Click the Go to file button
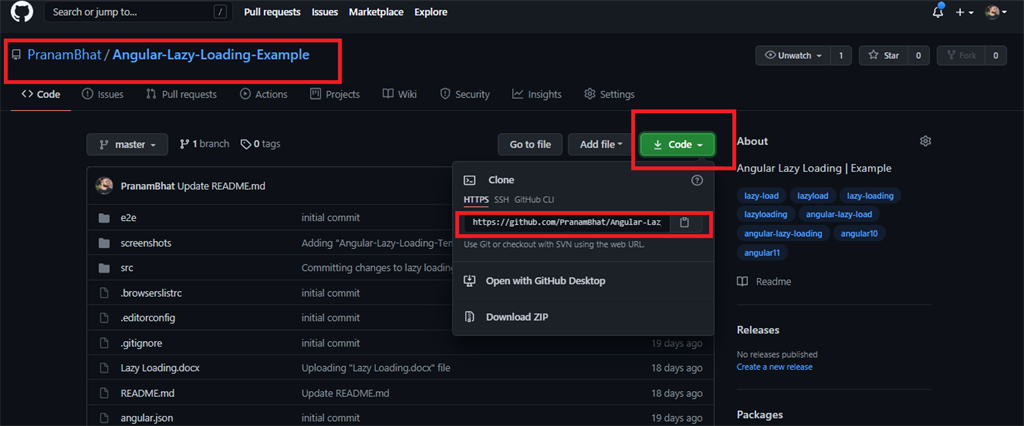 coord(530,144)
